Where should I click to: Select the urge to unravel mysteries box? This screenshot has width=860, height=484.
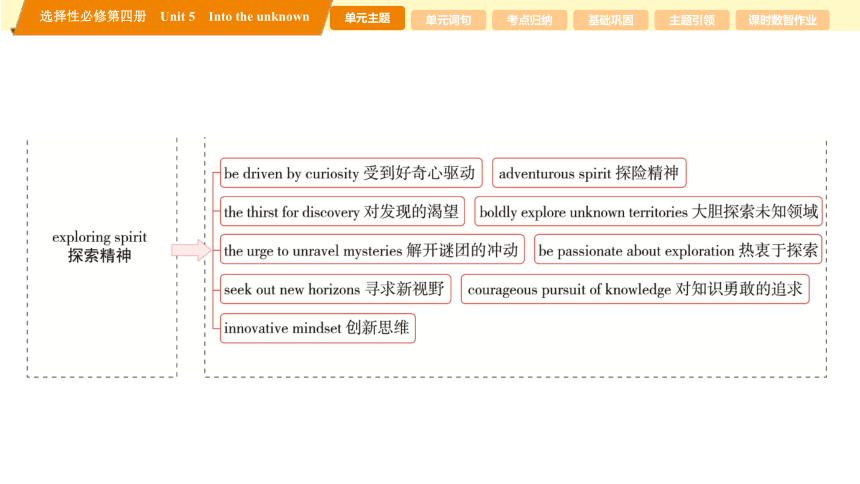tap(372, 250)
